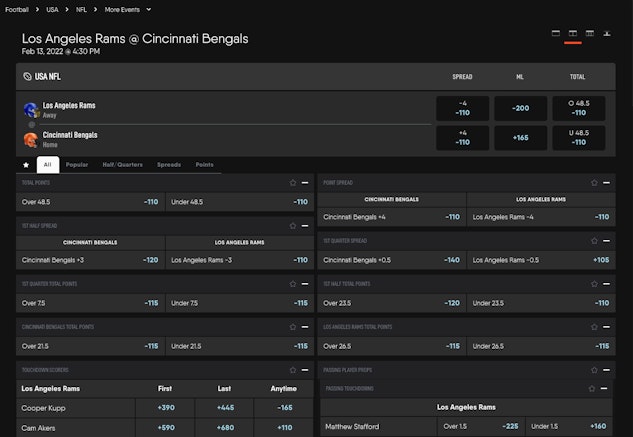
Task: Bet Cam Akers last touchdown +680
Action: pos(224,427)
